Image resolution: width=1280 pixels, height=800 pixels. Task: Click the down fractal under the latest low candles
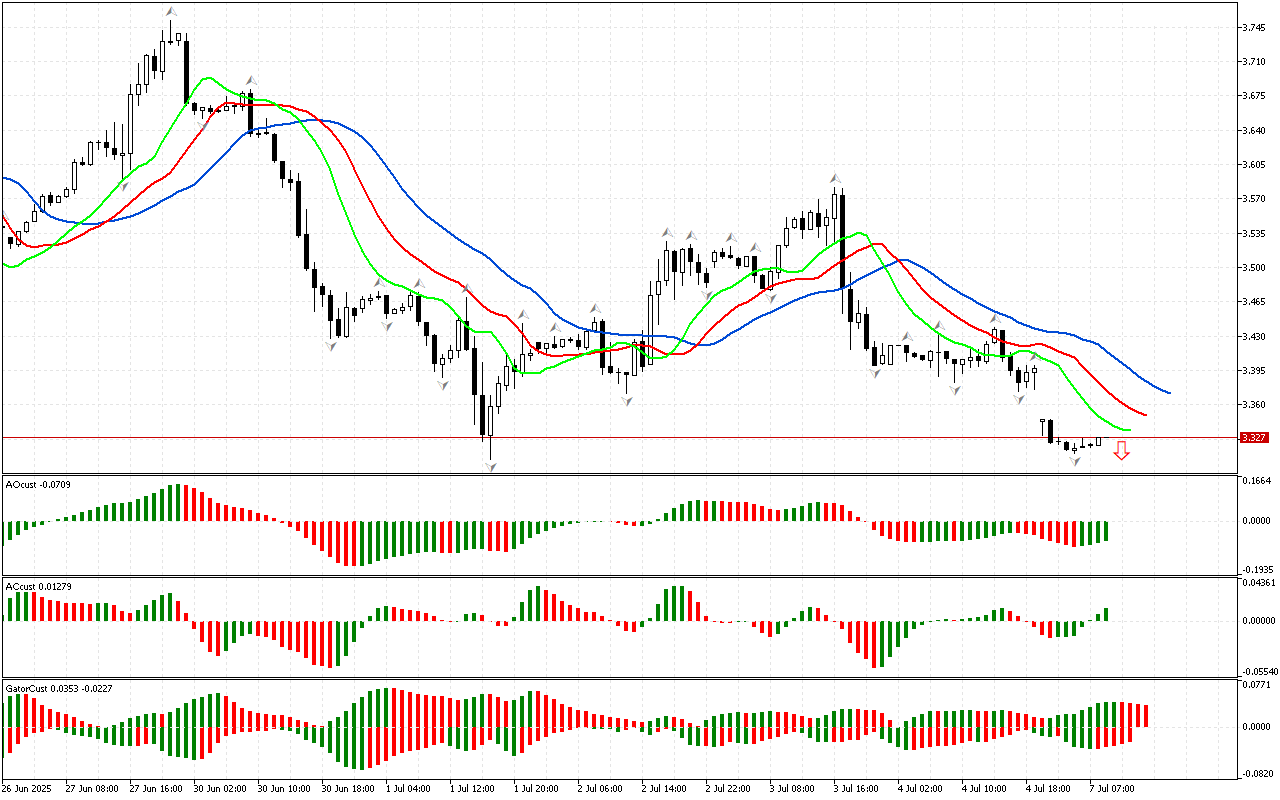tap(1074, 461)
